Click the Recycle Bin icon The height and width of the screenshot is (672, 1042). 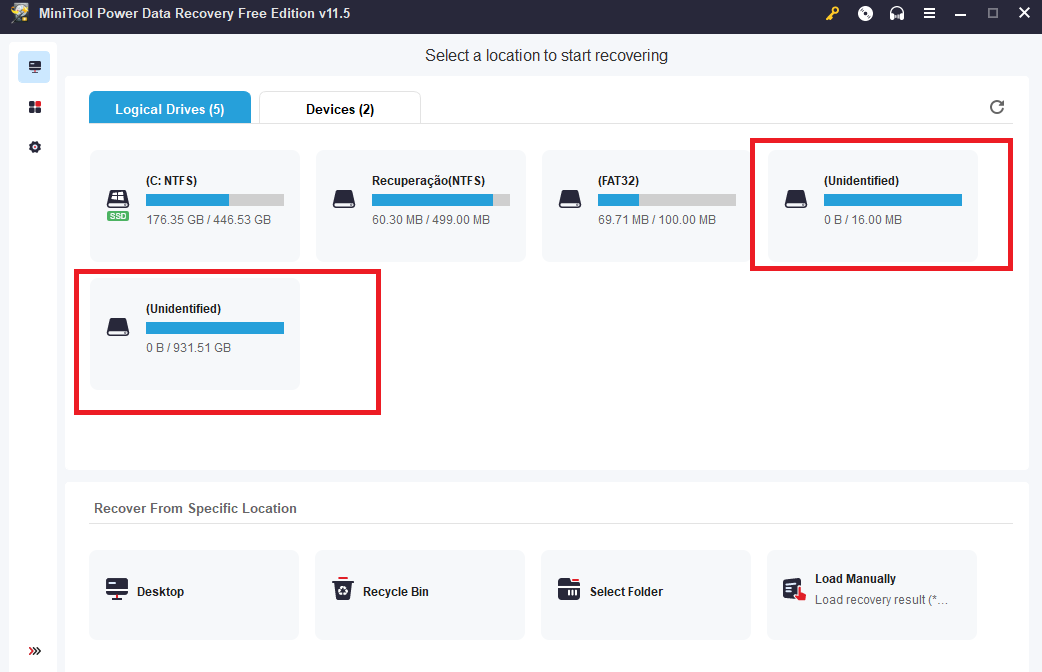pyautogui.click(x=343, y=589)
